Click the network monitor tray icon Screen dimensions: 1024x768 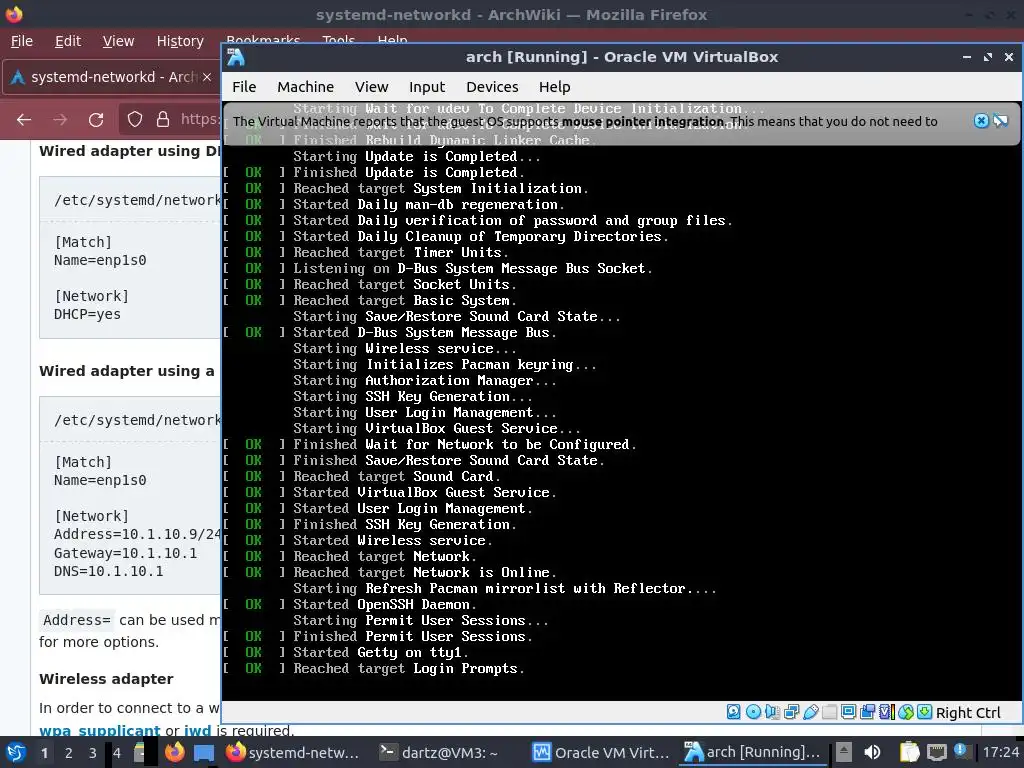coord(936,752)
